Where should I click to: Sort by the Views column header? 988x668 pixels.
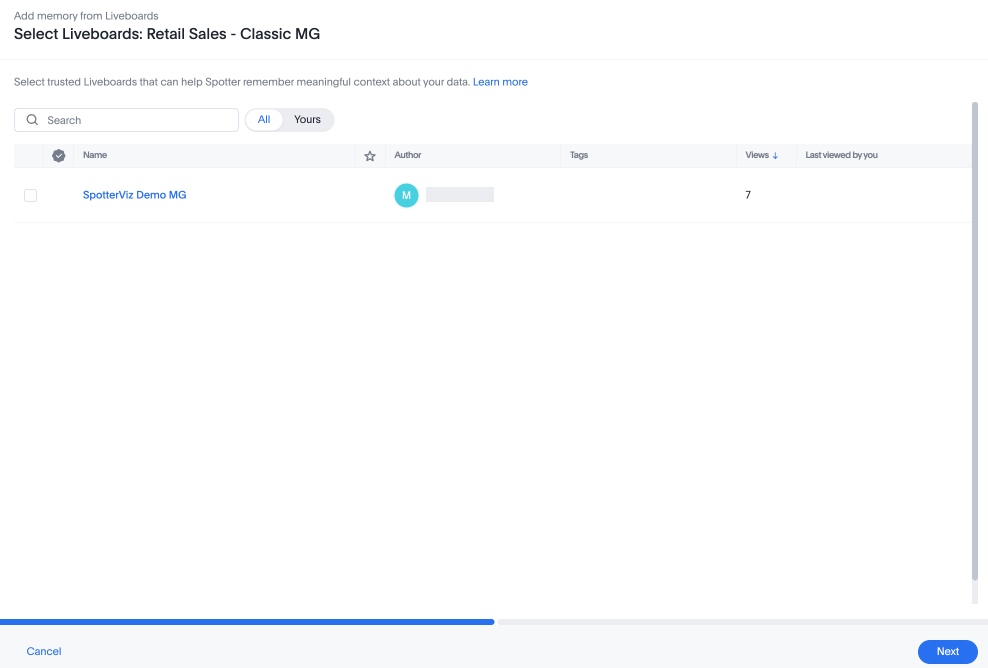pyautogui.click(x=757, y=155)
